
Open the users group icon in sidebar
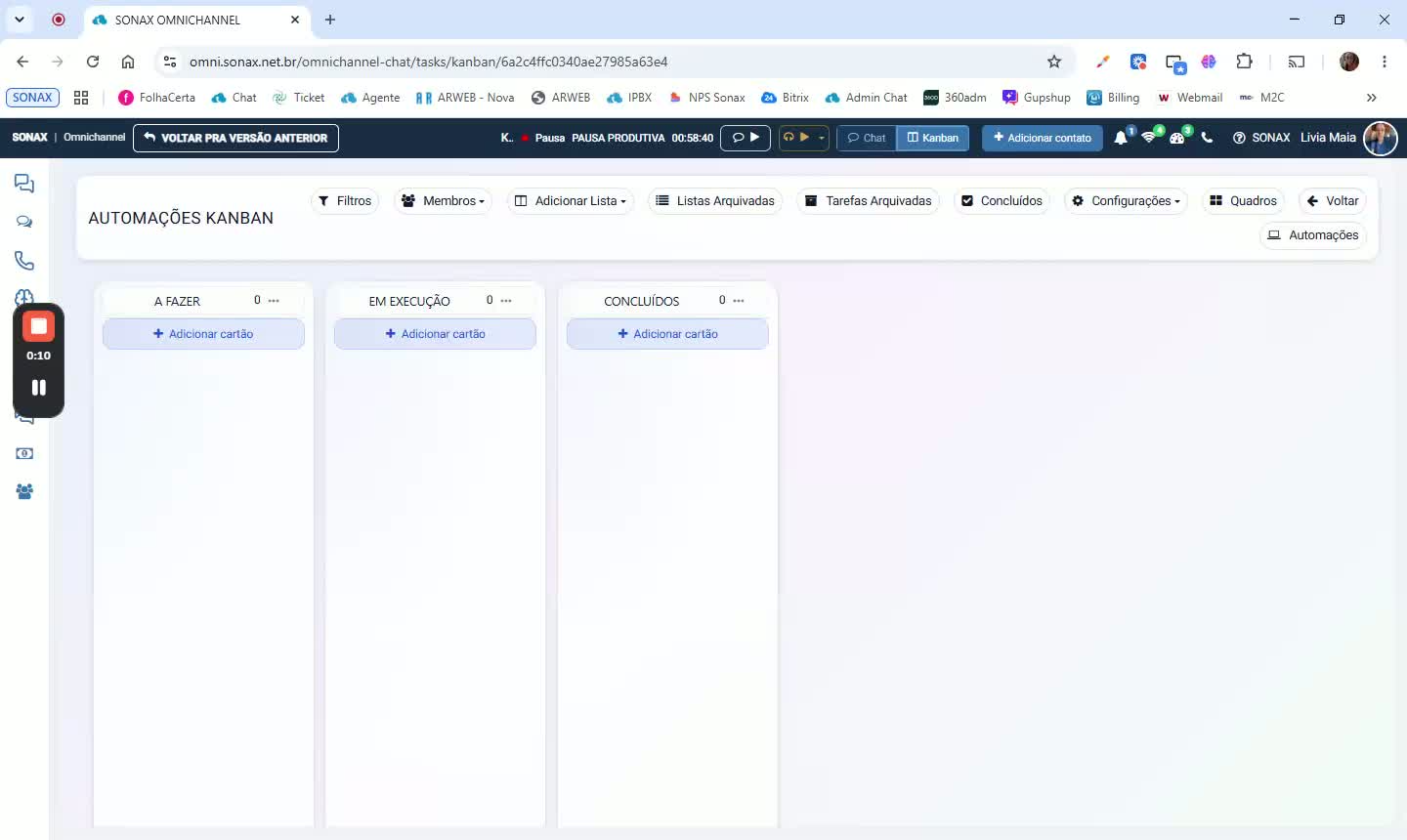click(x=24, y=491)
